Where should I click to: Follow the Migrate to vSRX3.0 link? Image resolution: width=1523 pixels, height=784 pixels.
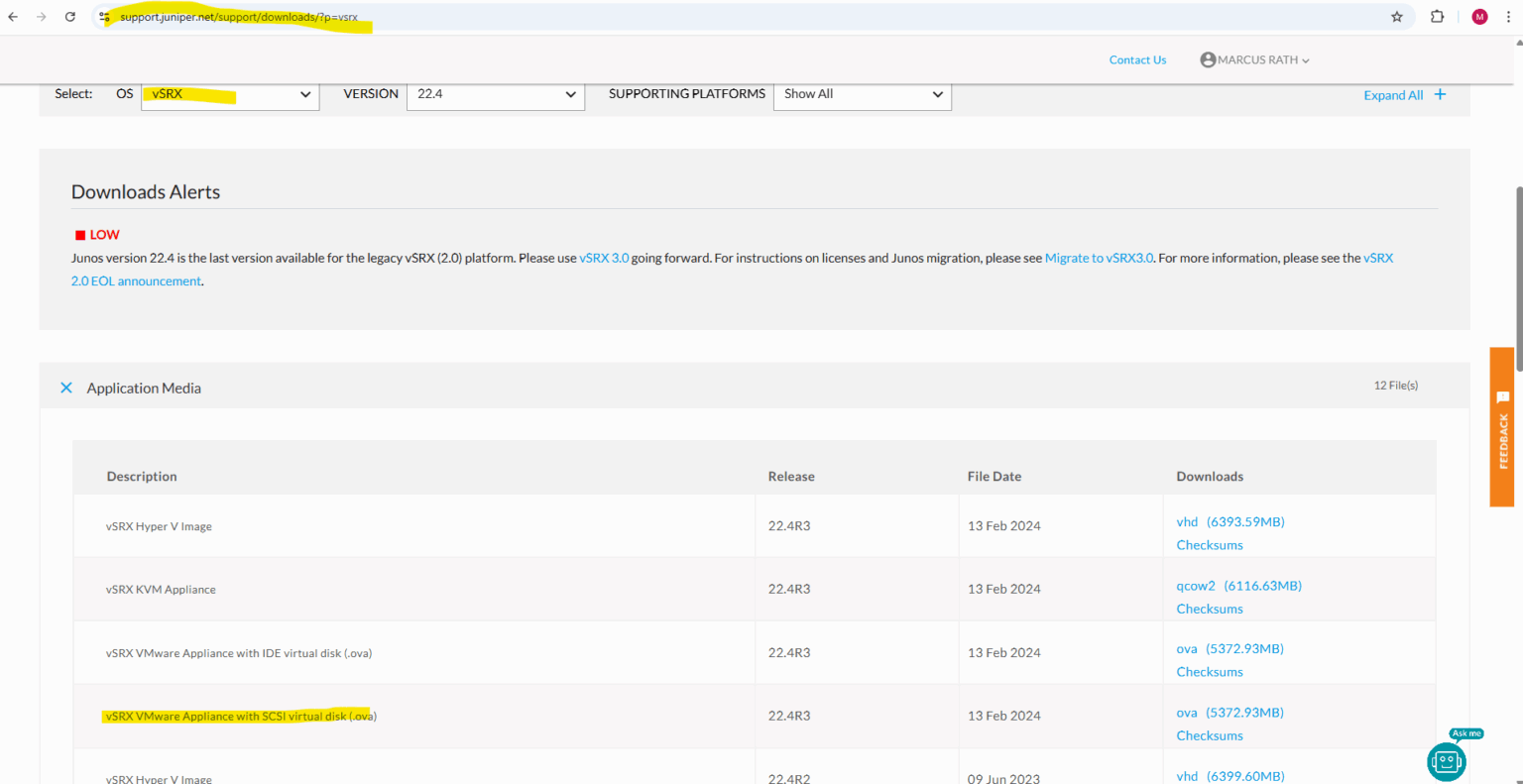tap(1099, 258)
